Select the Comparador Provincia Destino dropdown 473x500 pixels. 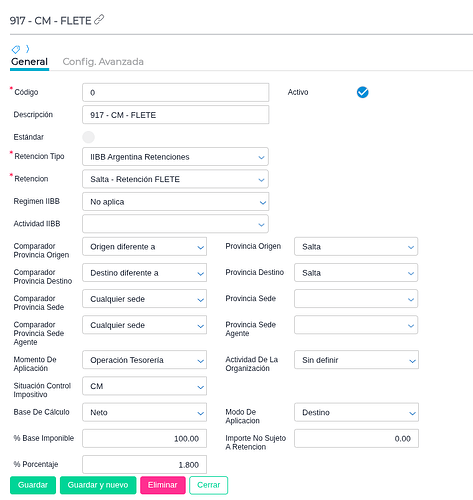(144, 273)
